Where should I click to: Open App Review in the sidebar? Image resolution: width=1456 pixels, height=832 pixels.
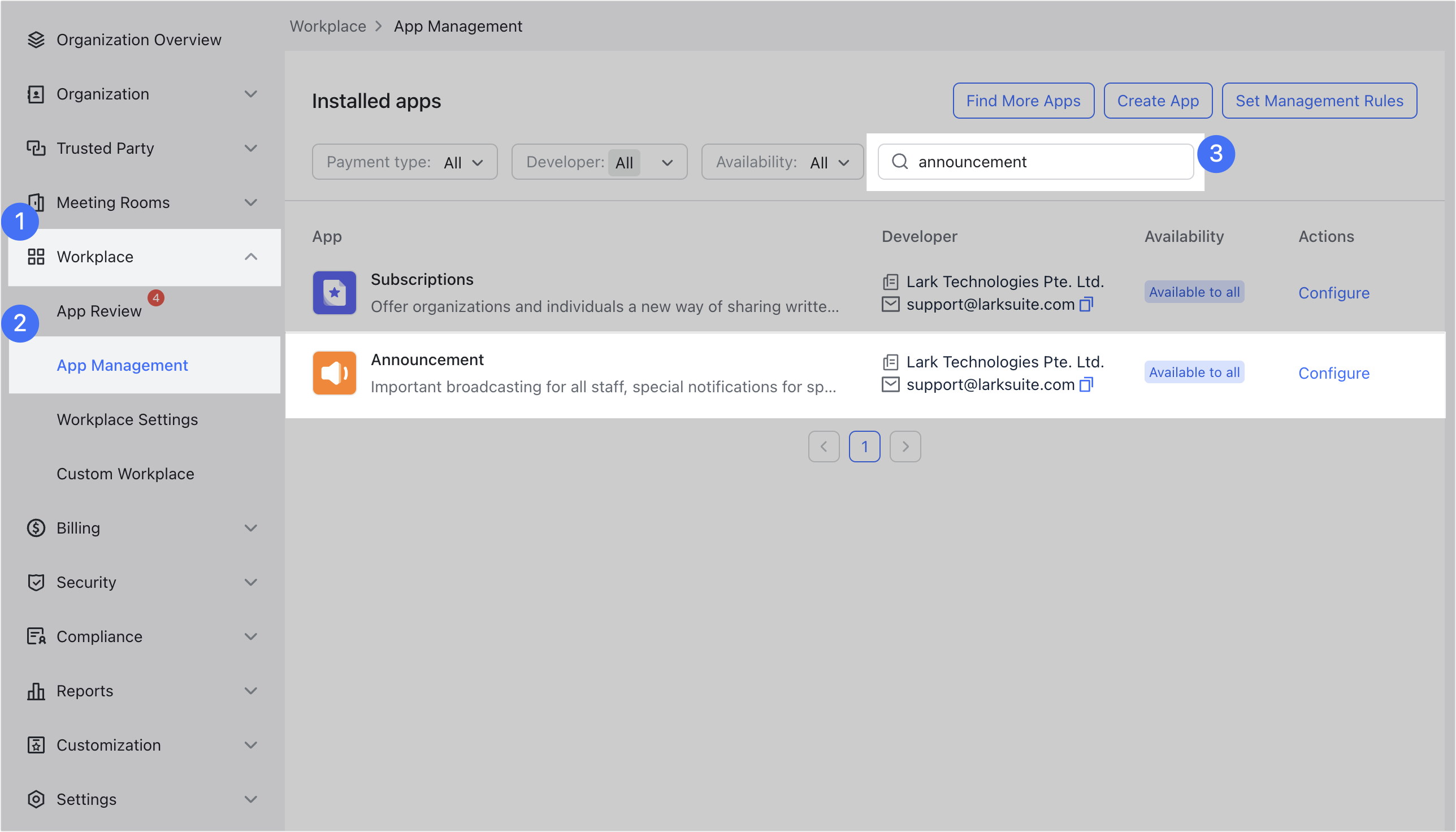click(x=99, y=311)
